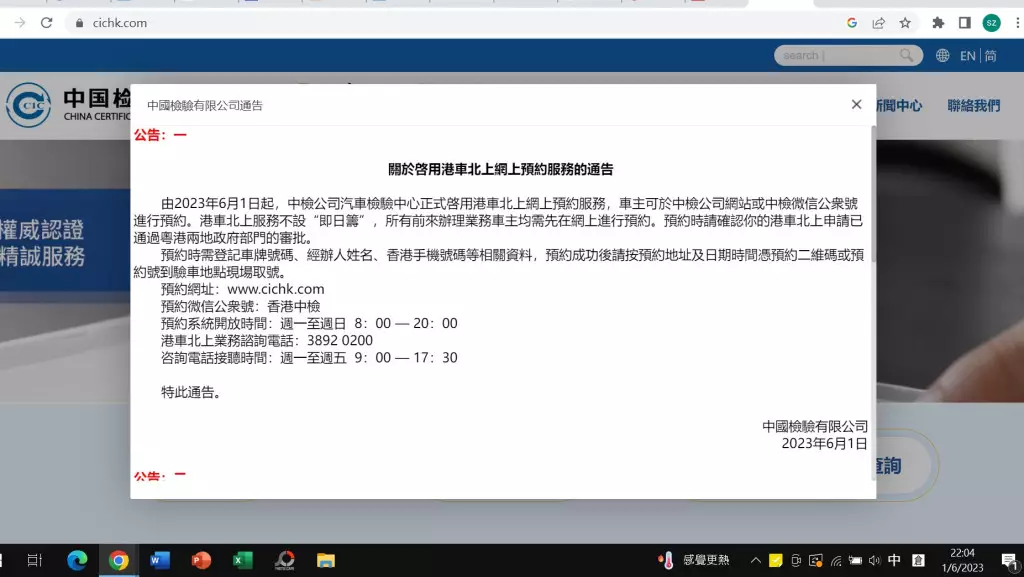Open the SZ profile avatar
The image size is (1024, 577).
[991, 23]
